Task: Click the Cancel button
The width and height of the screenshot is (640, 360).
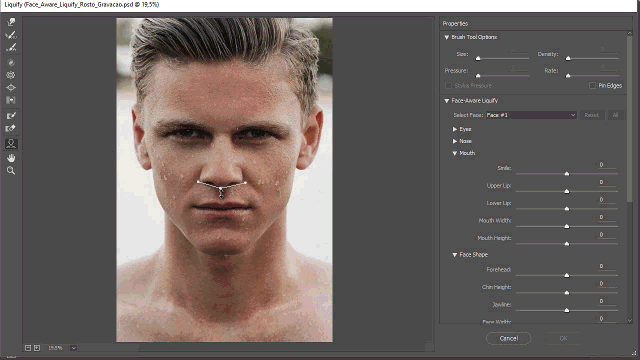Action: 509,338
